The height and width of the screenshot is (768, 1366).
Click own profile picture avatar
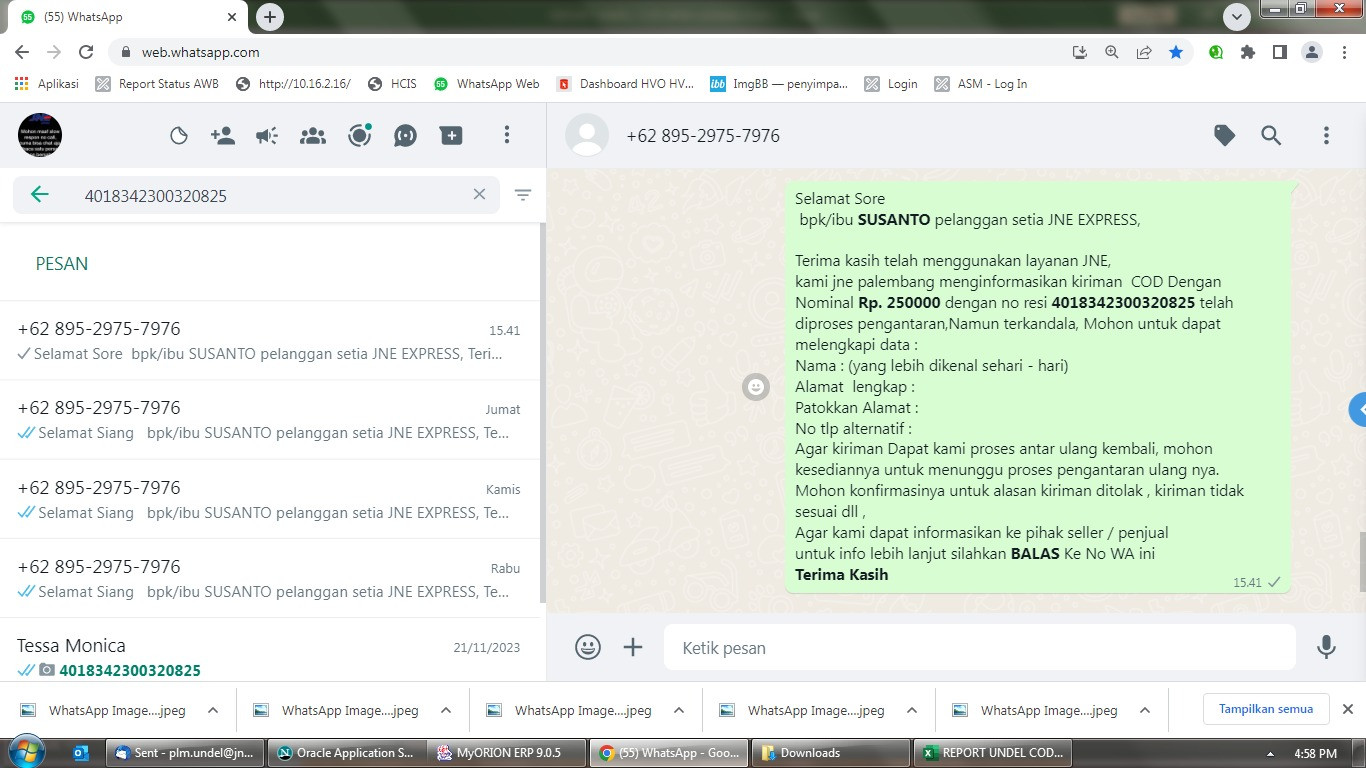40,135
